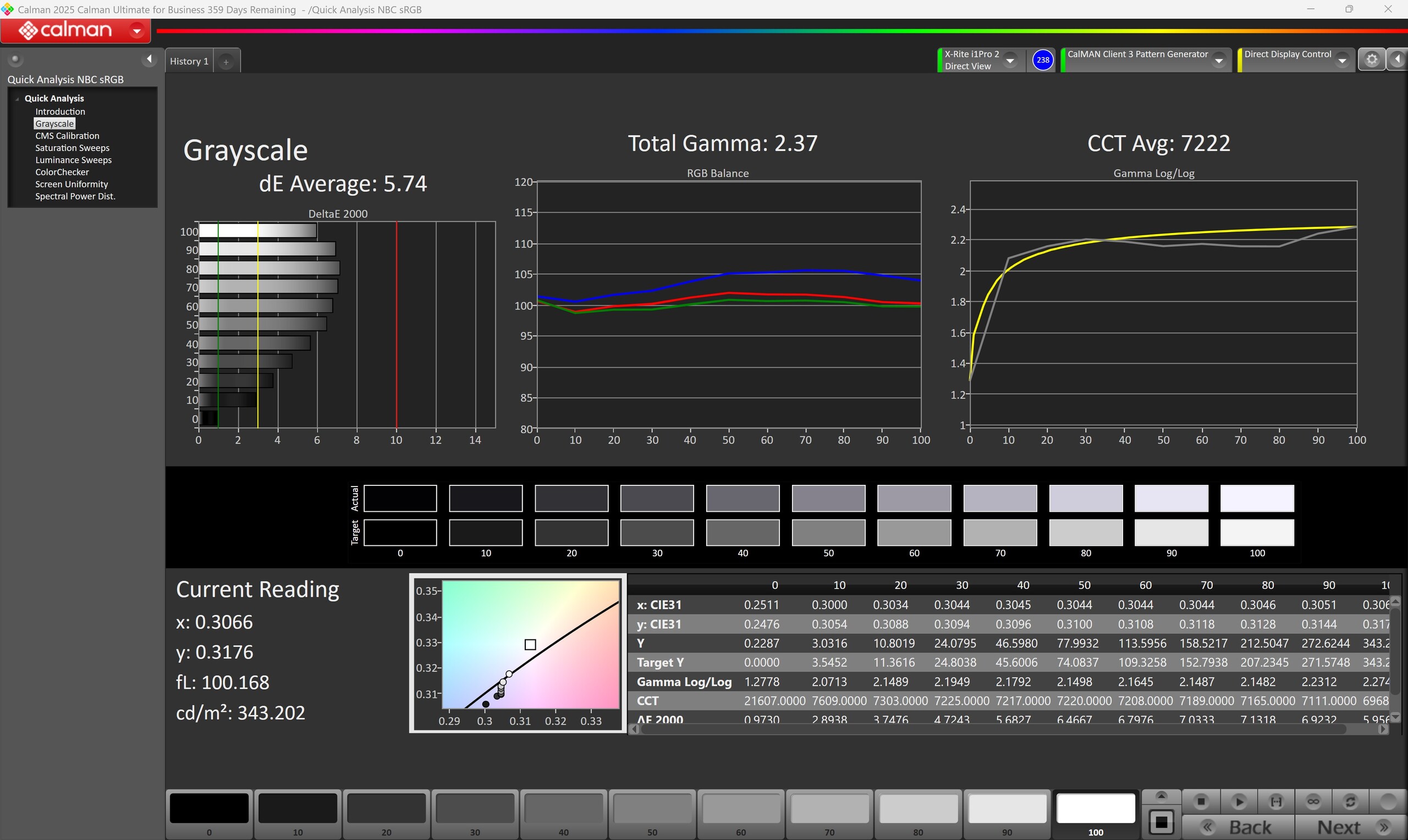Viewport: 1408px width, 840px height.
Task: Select the ColorChecker workflow page
Action: 62,172
